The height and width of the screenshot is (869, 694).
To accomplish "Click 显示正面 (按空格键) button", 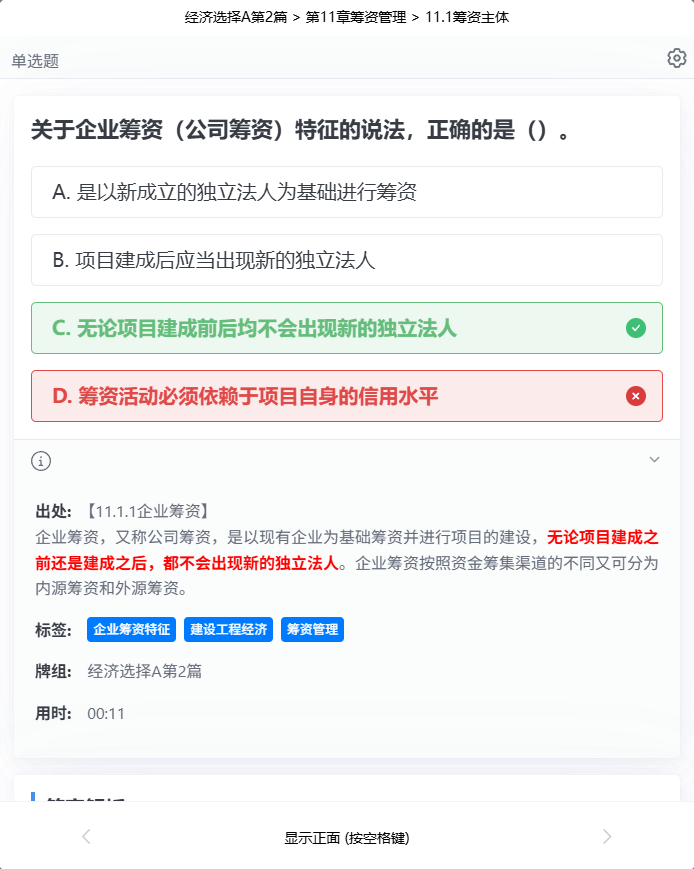I will click(x=347, y=838).
